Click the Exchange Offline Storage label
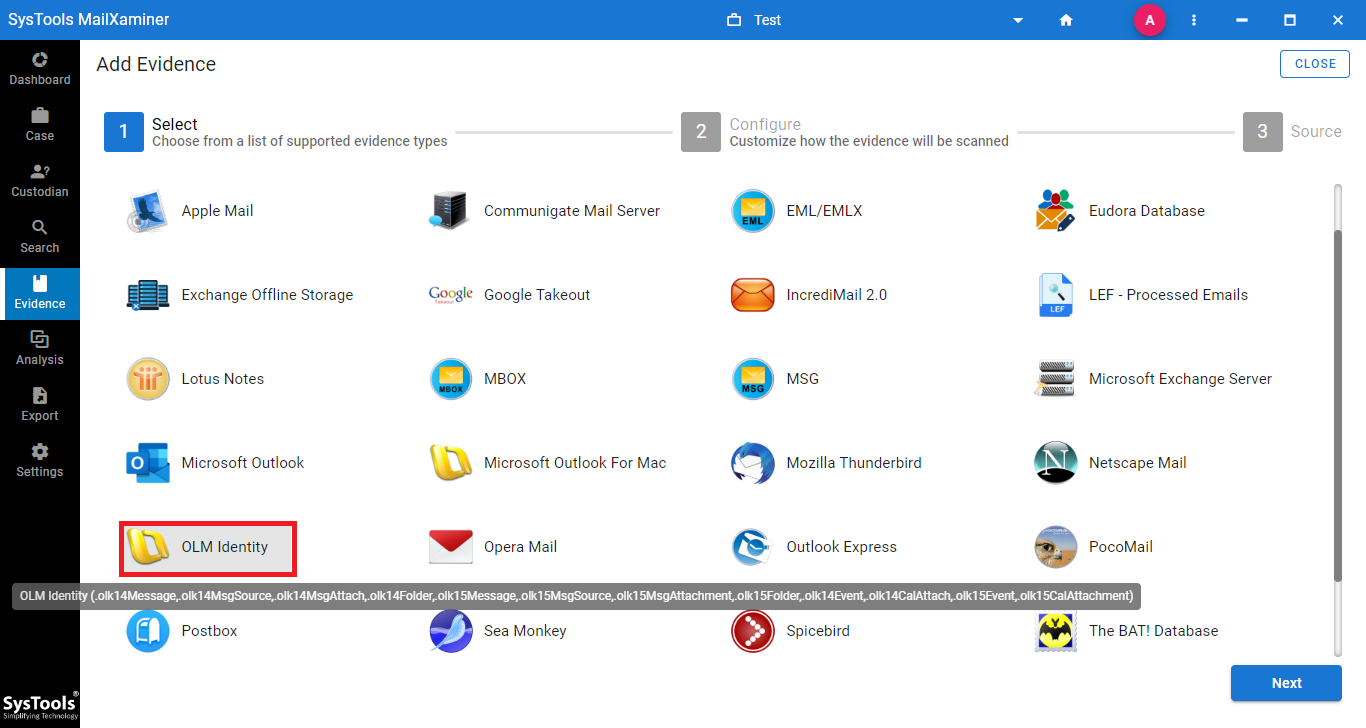 pos(267,295)
